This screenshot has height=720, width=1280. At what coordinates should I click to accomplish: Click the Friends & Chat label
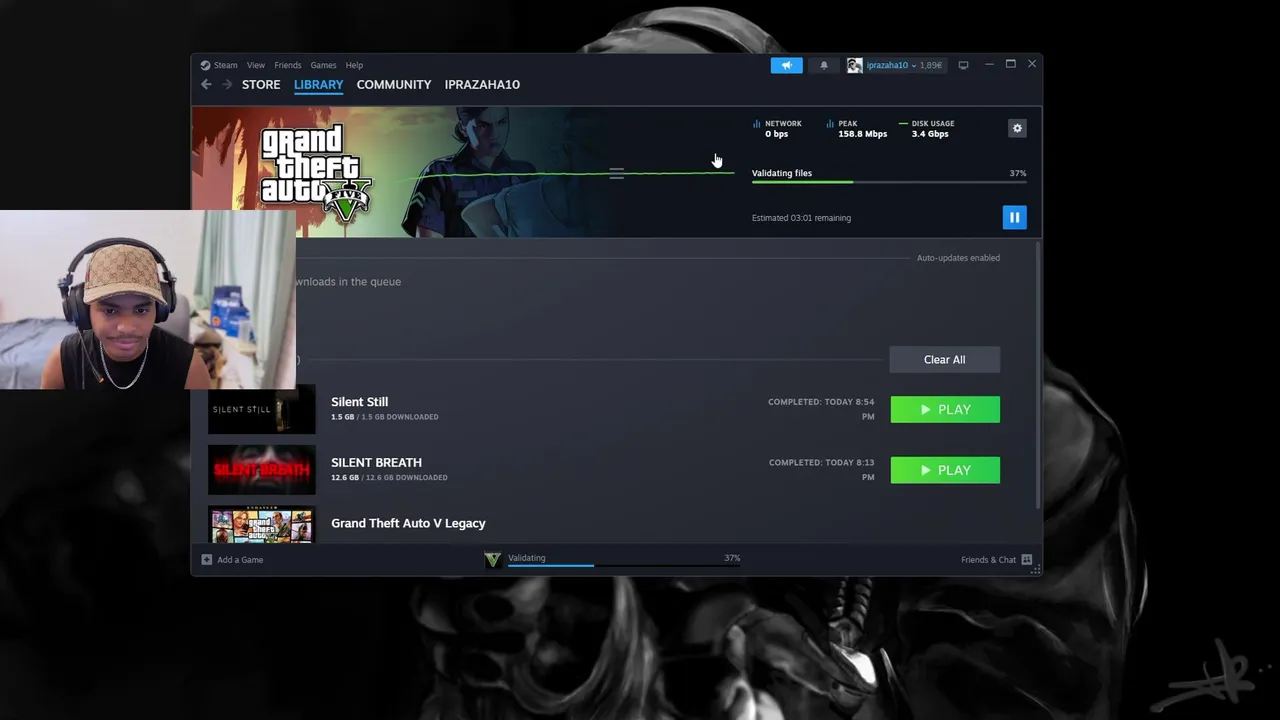click(988, 560)
